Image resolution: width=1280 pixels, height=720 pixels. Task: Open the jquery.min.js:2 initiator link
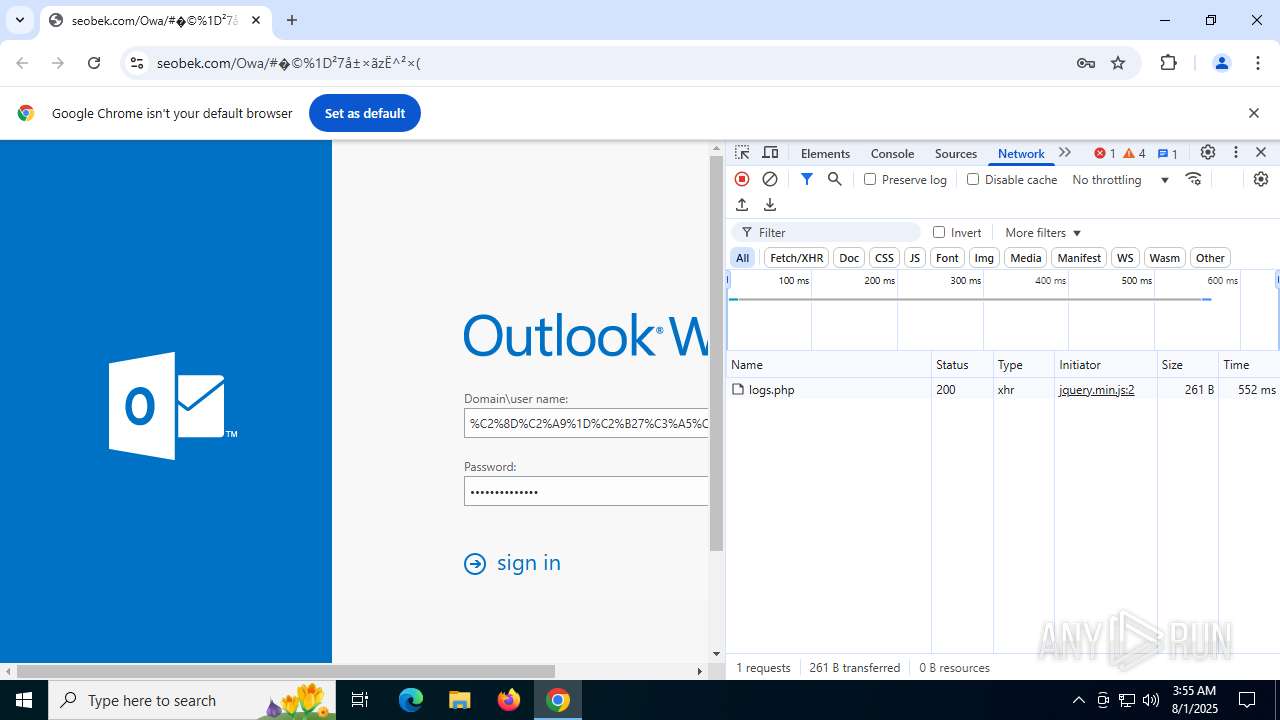(1096, 390)
